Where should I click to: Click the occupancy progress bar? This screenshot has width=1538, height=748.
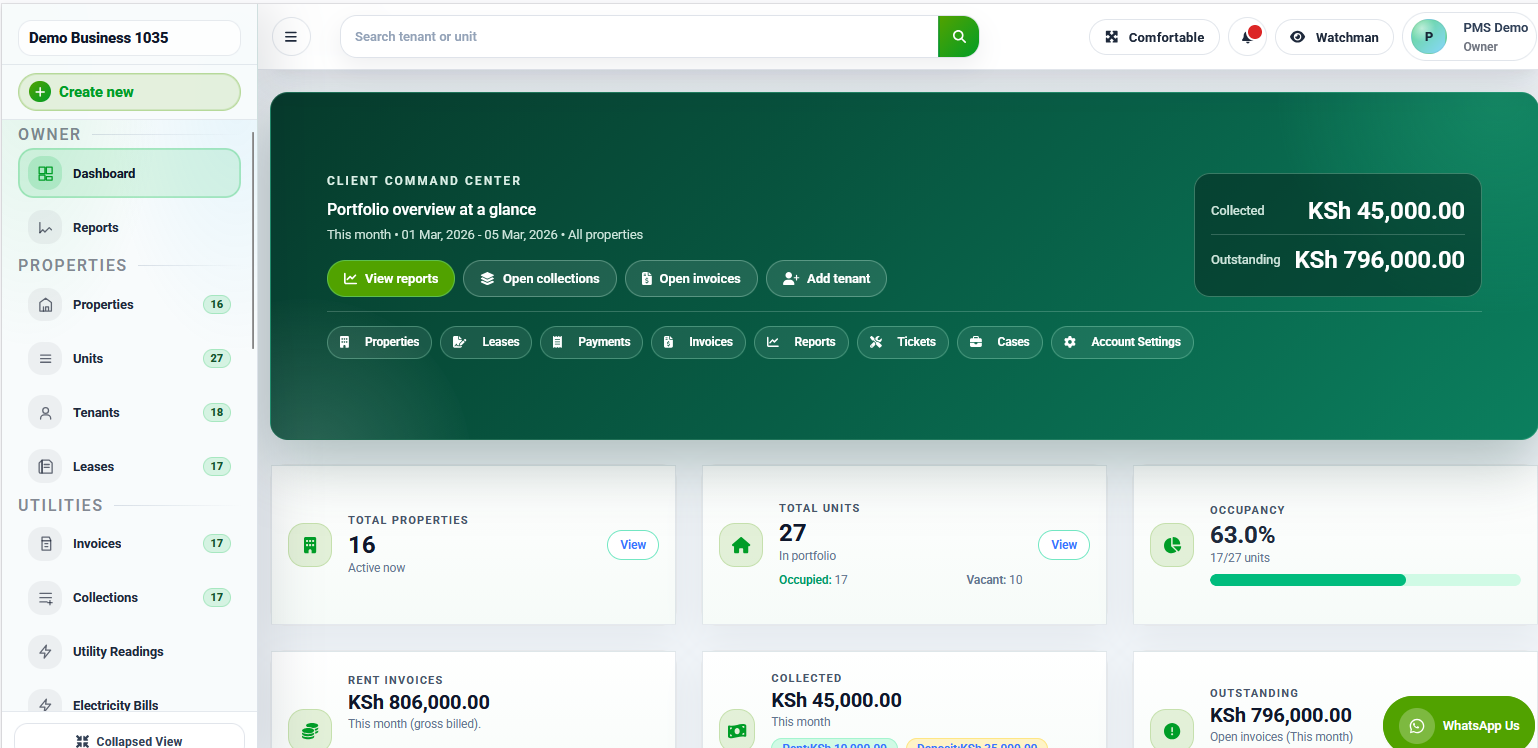[x=1366, y=579]
